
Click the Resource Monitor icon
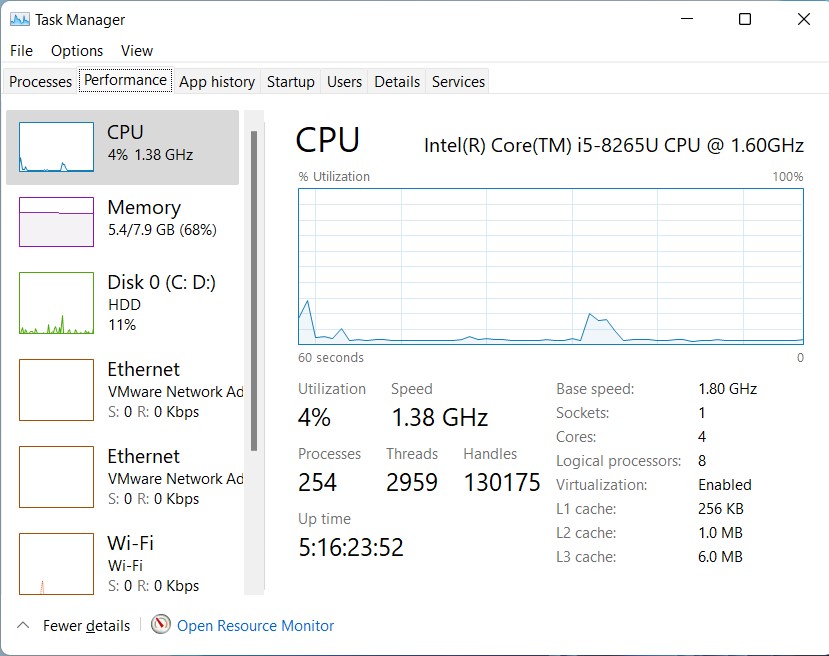[160, 624]
